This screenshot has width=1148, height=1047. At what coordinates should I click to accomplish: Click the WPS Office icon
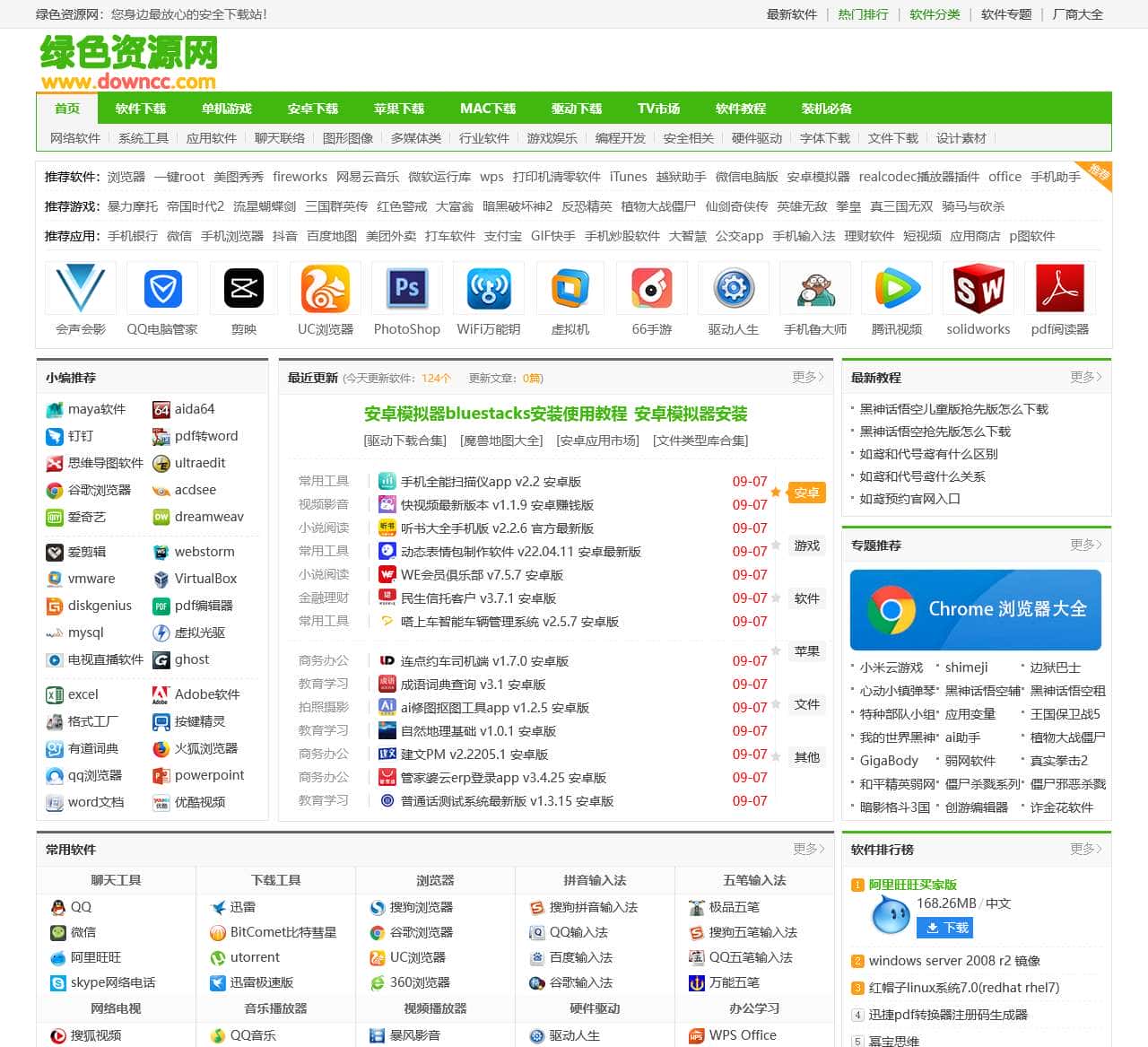(x=697, y=1035)
